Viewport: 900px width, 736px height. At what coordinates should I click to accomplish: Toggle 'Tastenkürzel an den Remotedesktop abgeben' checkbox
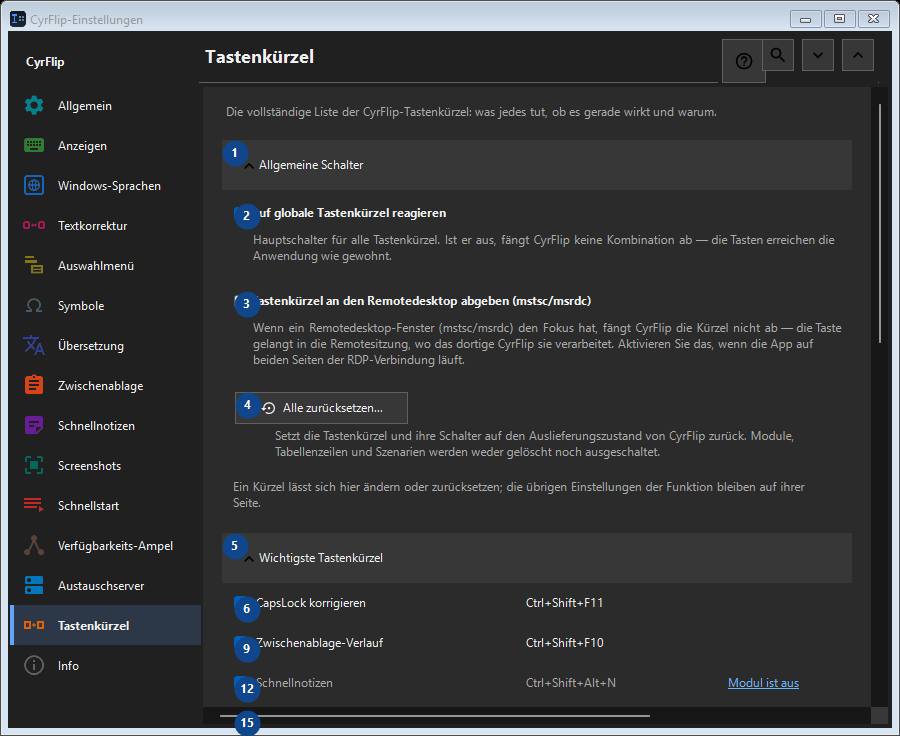click(x=240, y=301)
